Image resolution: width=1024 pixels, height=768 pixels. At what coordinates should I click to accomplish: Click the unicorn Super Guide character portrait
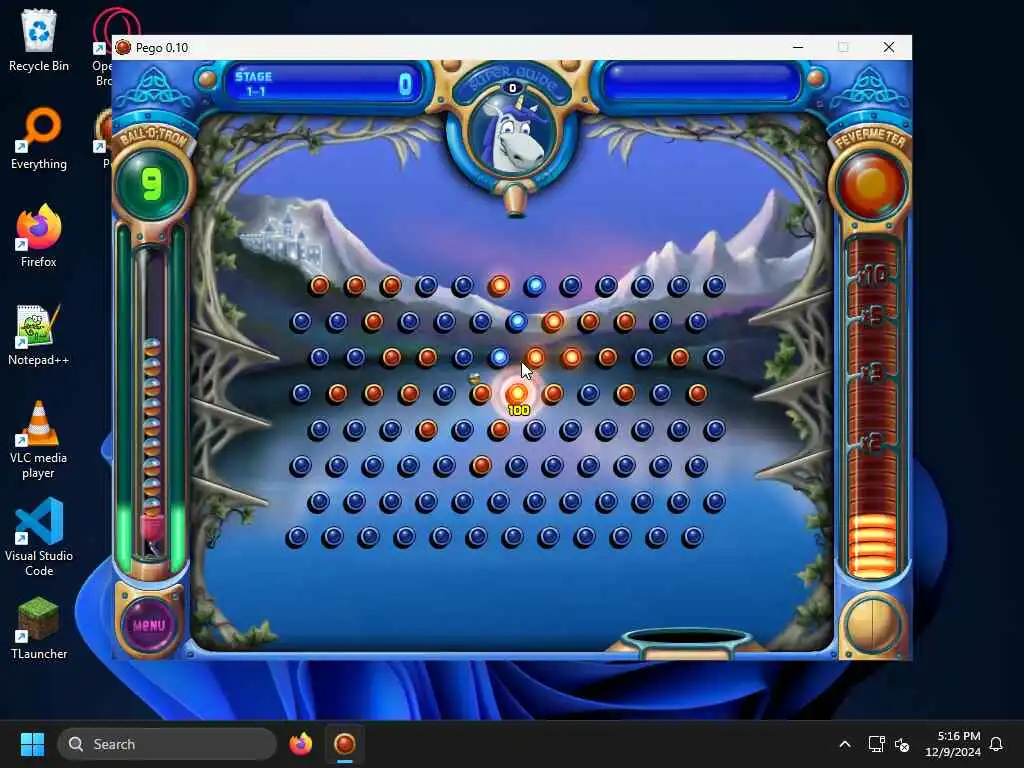513,136
